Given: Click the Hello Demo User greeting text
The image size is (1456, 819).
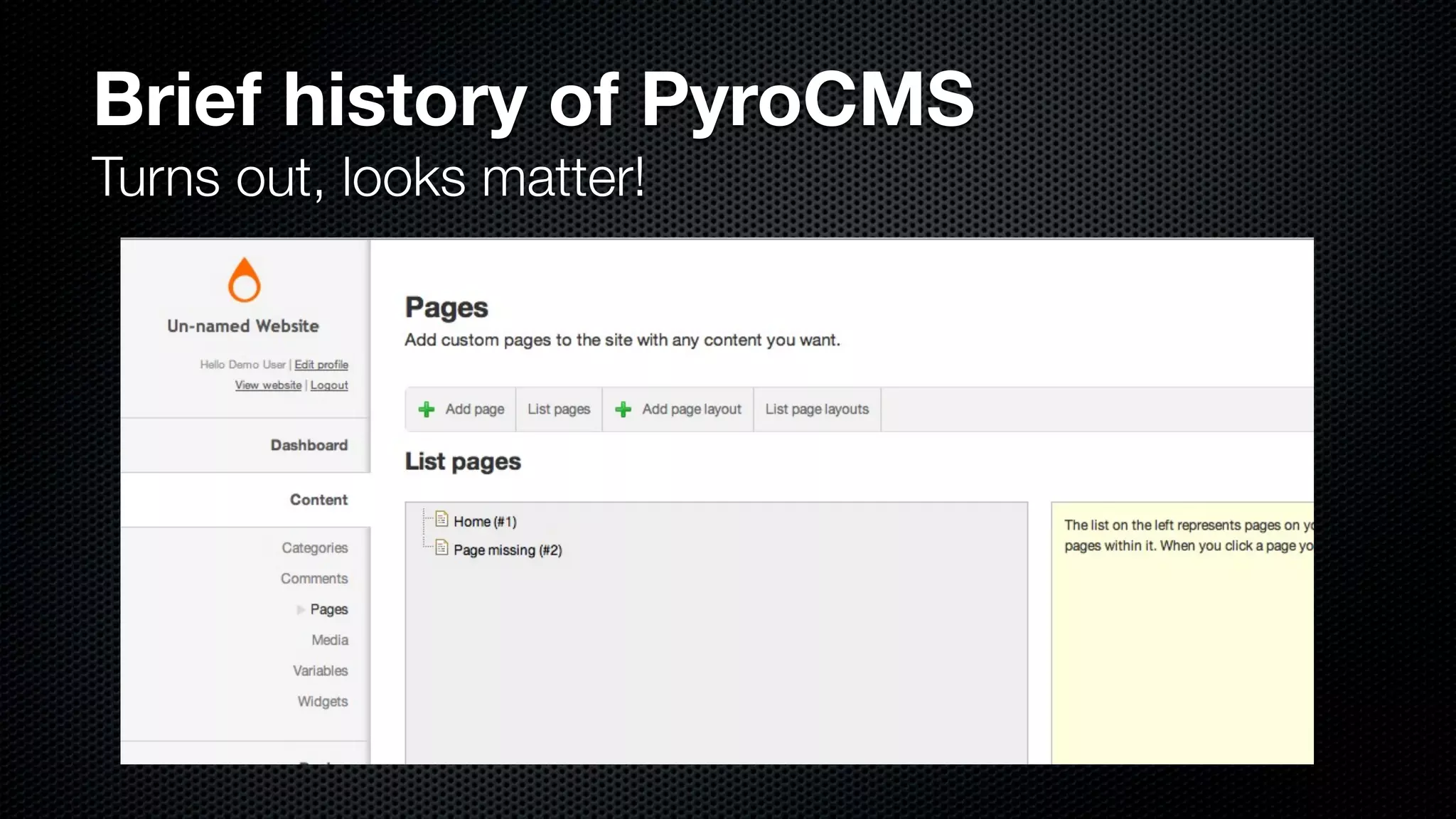Looking at the screenshot, I should point(242,365).
